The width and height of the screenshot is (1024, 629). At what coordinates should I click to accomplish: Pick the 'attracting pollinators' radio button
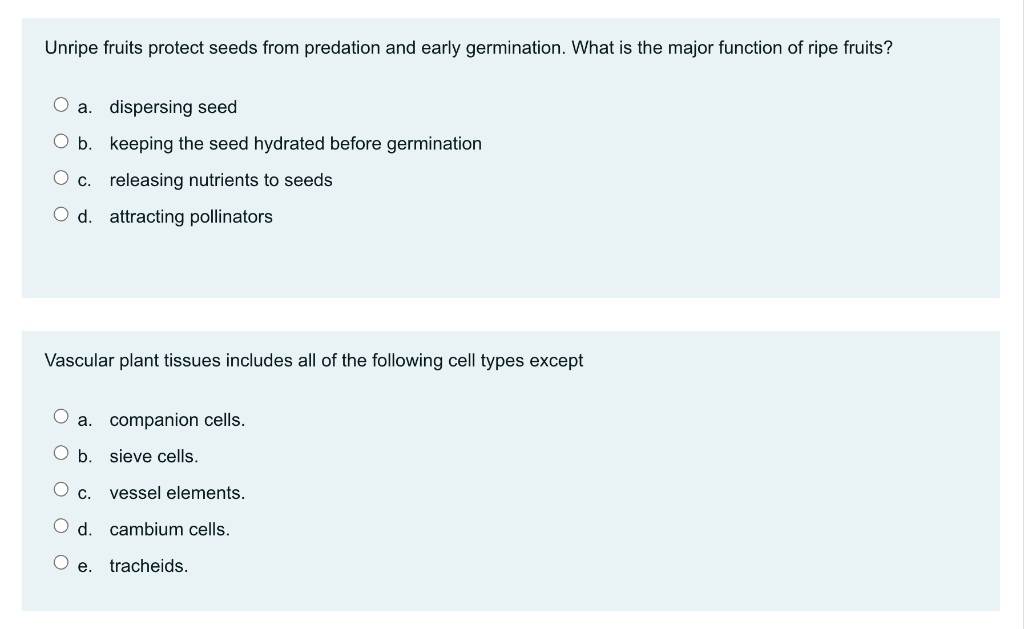point(62,216)
